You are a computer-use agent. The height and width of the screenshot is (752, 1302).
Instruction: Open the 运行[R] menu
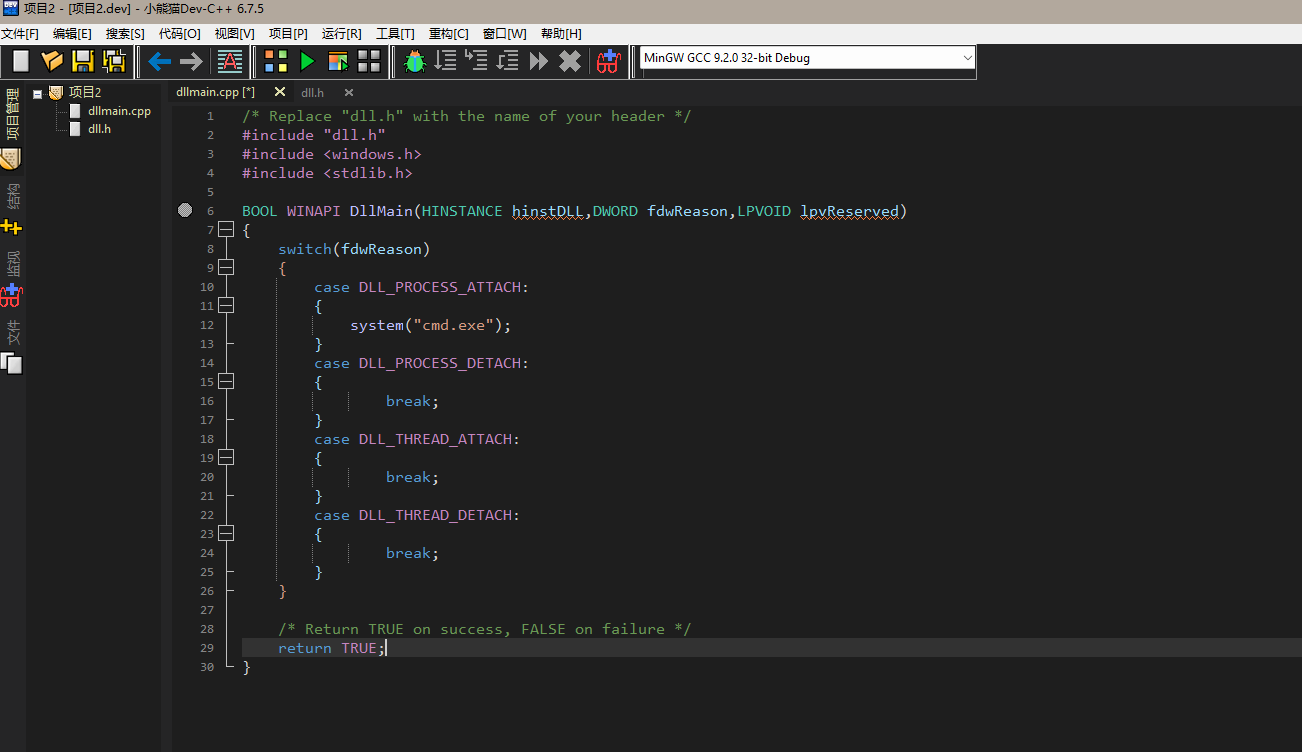tap(342, 34)
